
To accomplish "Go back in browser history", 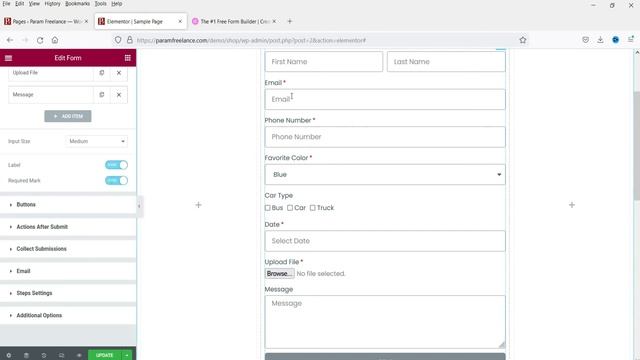I will [x=10, y=40].
